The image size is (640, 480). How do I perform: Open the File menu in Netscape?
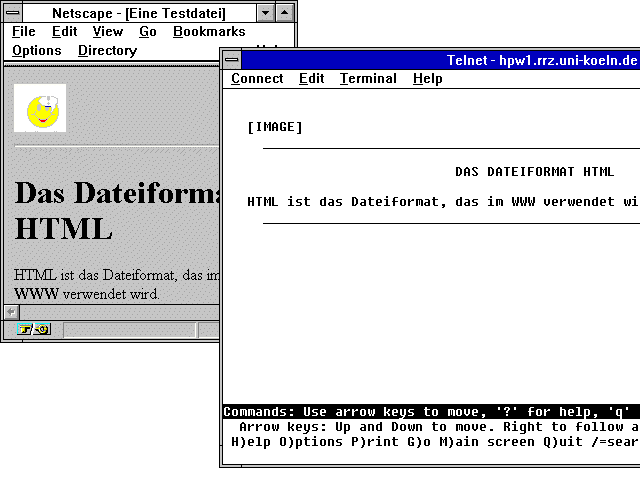24,31
